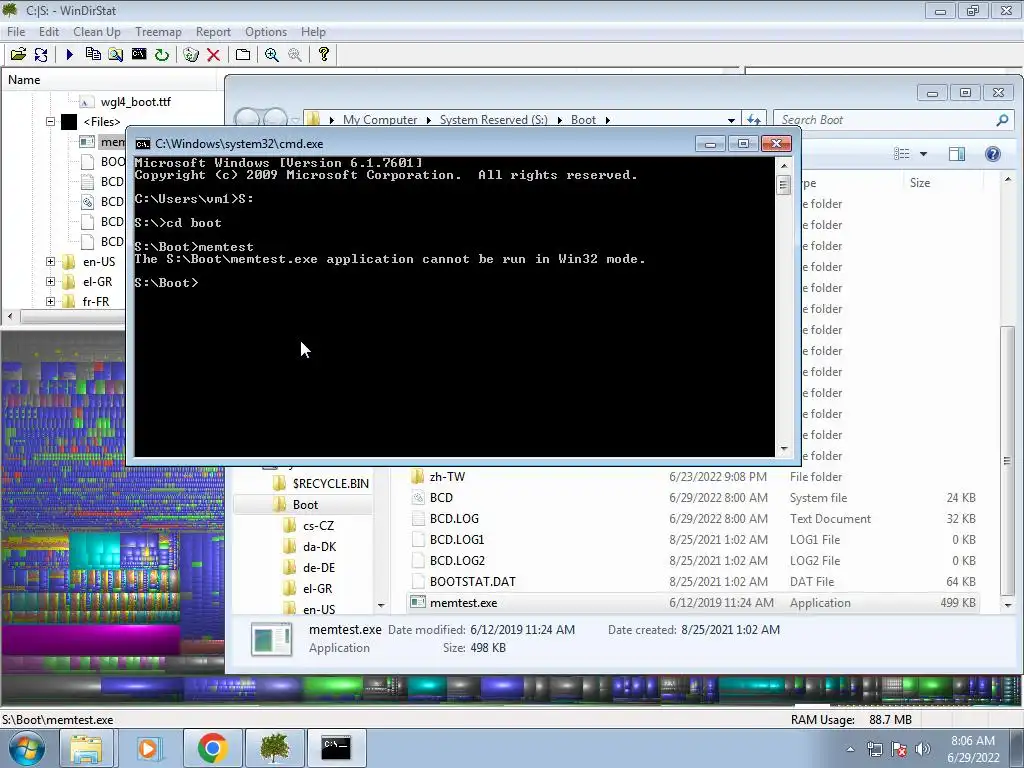The width and height of the screenshot is (1024, 768).
Task: Open Google Chrome from the taskbar
Action: point(212,748)
